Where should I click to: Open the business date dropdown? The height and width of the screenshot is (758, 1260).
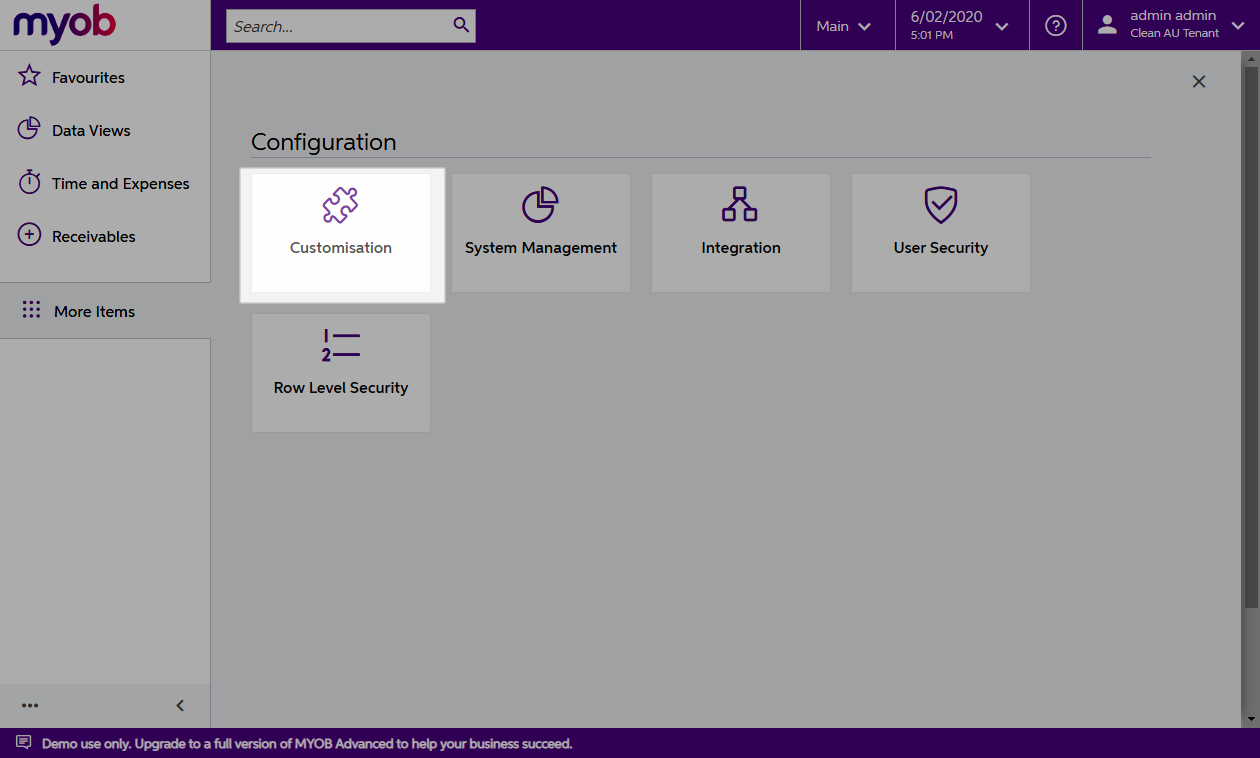pos(961,26)
